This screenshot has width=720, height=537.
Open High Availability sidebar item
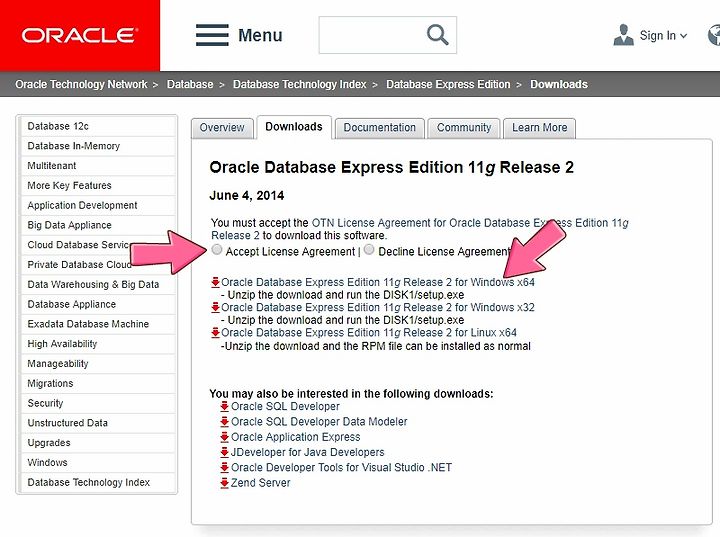(x=98, y=344)
